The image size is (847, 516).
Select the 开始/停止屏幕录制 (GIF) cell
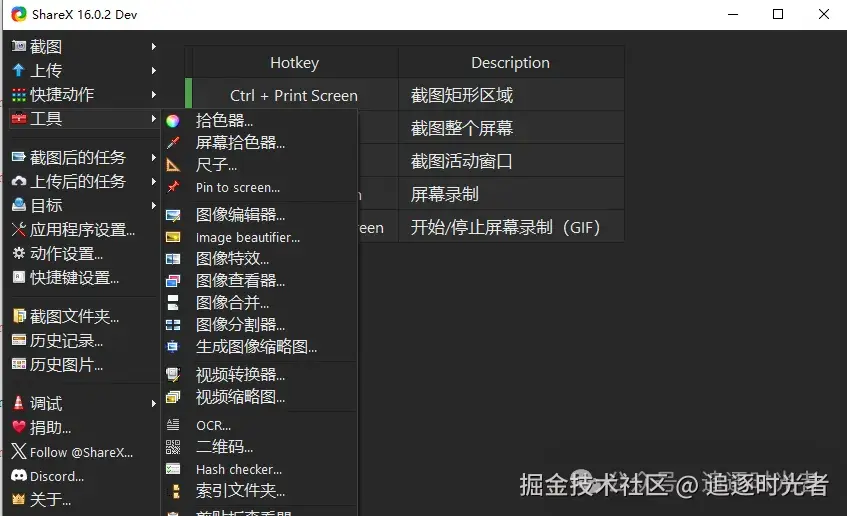pos(511,227)
